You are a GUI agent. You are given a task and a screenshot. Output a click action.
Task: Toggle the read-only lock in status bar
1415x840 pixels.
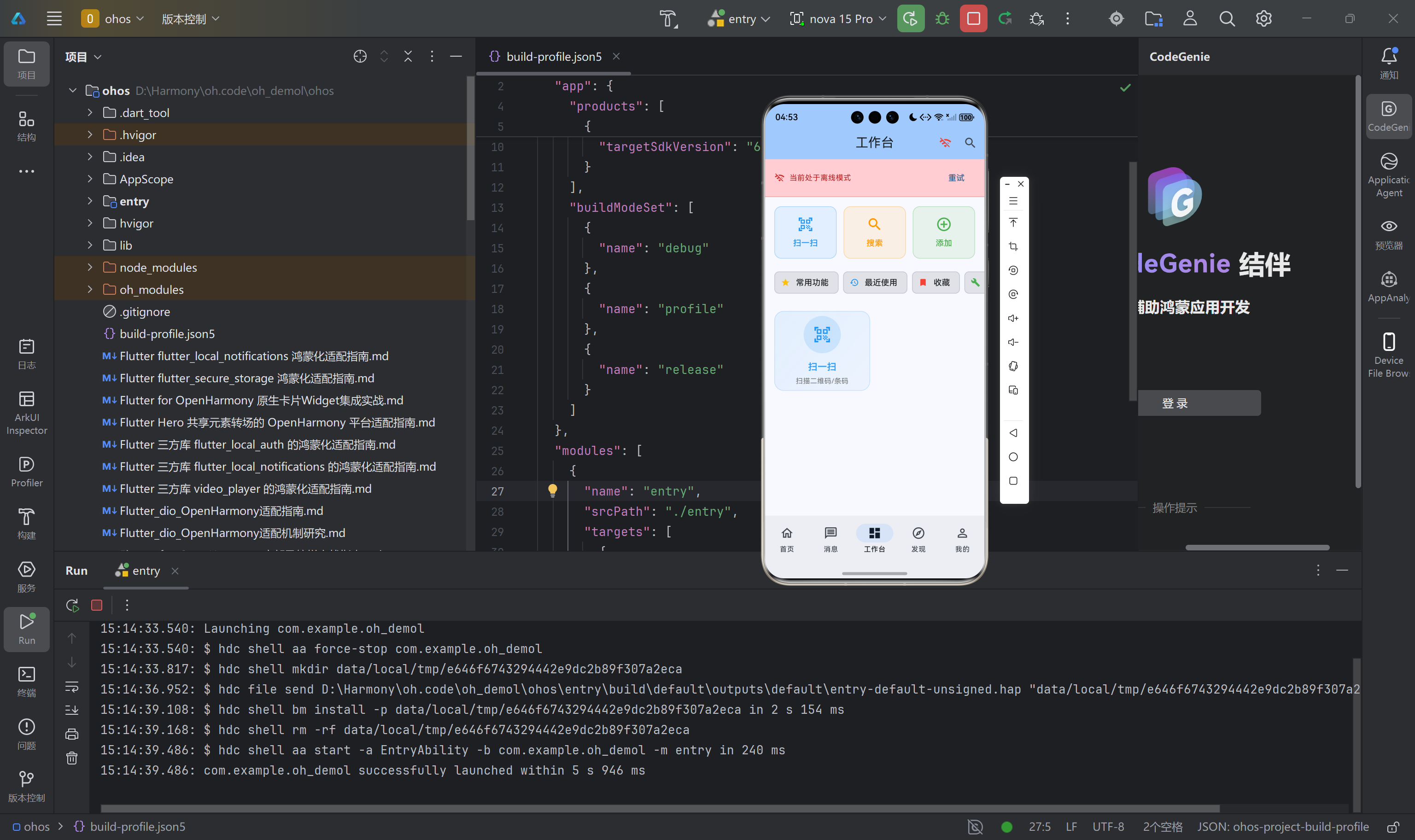1393,827
